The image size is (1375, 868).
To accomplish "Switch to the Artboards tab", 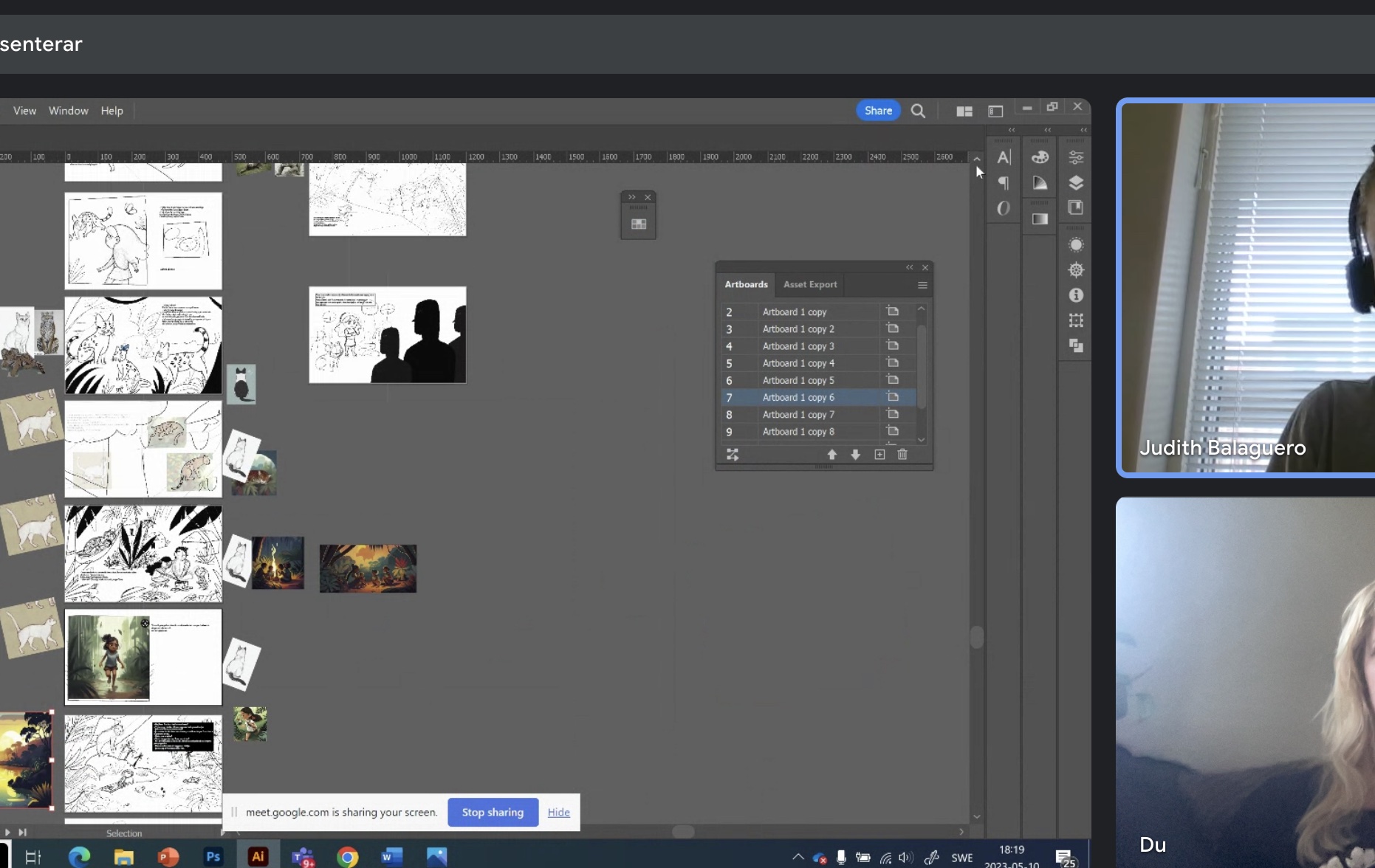I will coord(746,284).
